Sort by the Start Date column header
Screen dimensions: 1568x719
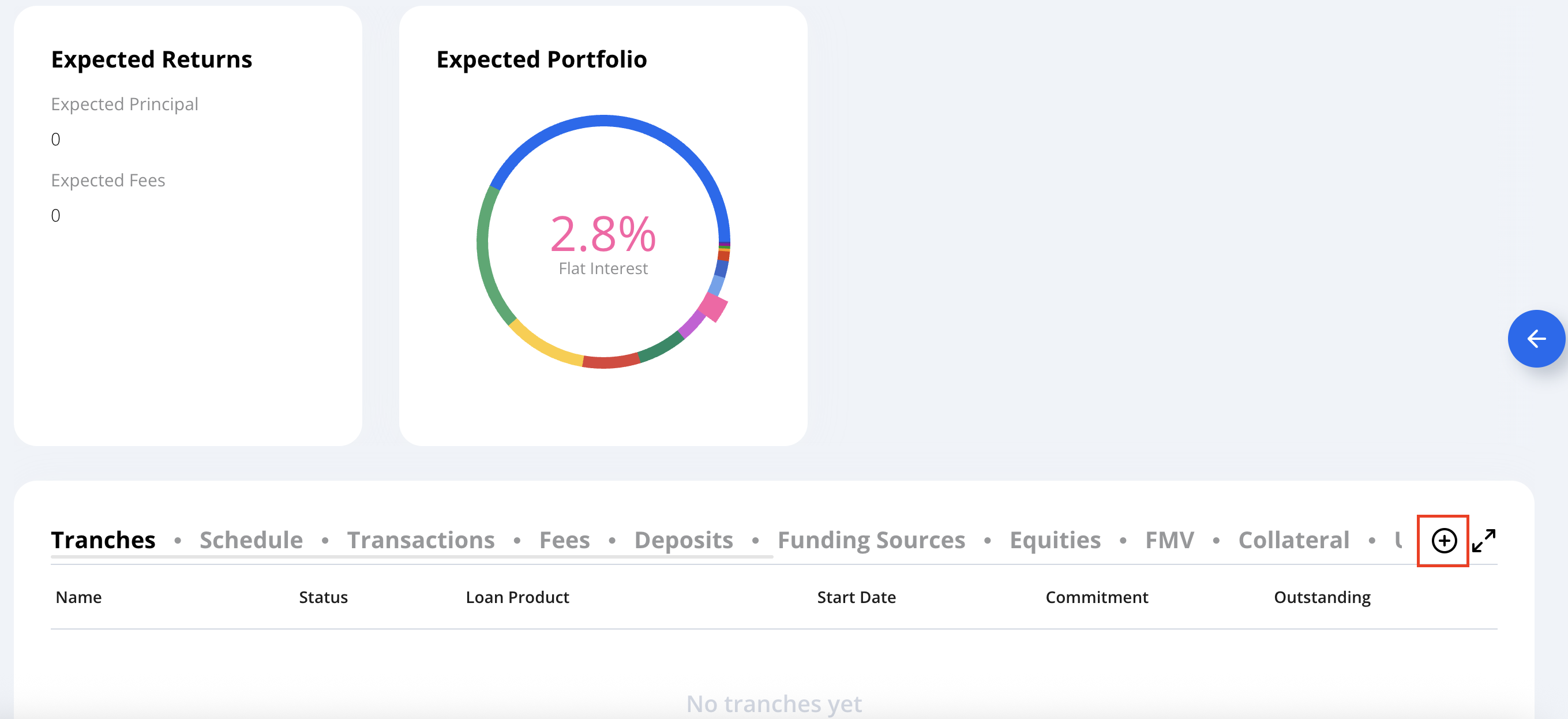click(x=856, y=597)
